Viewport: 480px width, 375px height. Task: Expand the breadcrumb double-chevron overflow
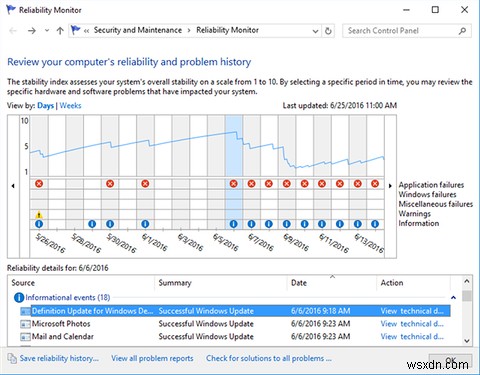(x=87, y=31)
